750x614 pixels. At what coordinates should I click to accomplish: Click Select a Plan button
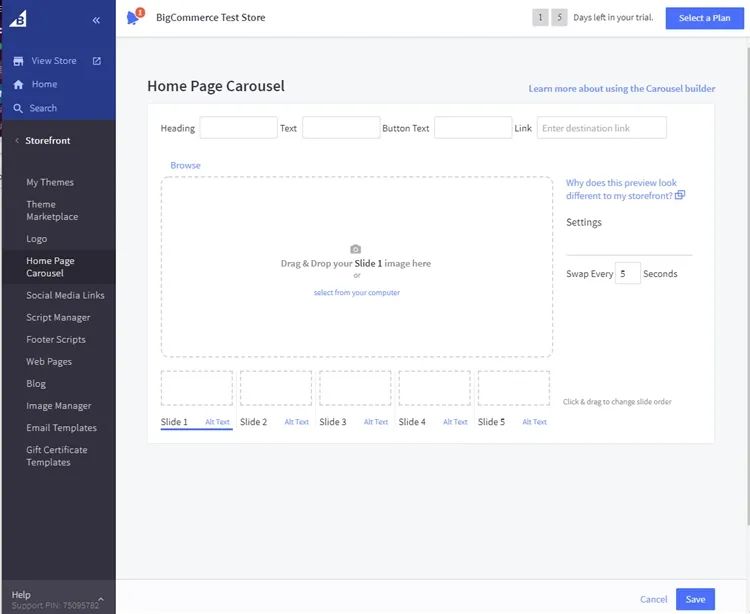tap(704, 18)
